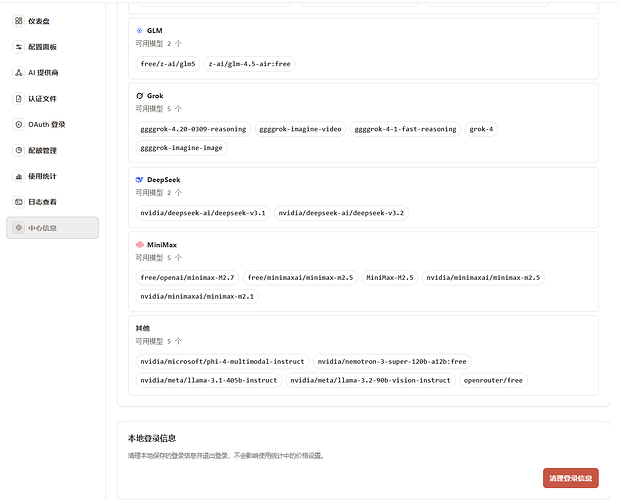Image resolution: width=619 pixels, height=500 pixels.
Task: Click the MiniMax section heading
Action: (x=162, y=245)
